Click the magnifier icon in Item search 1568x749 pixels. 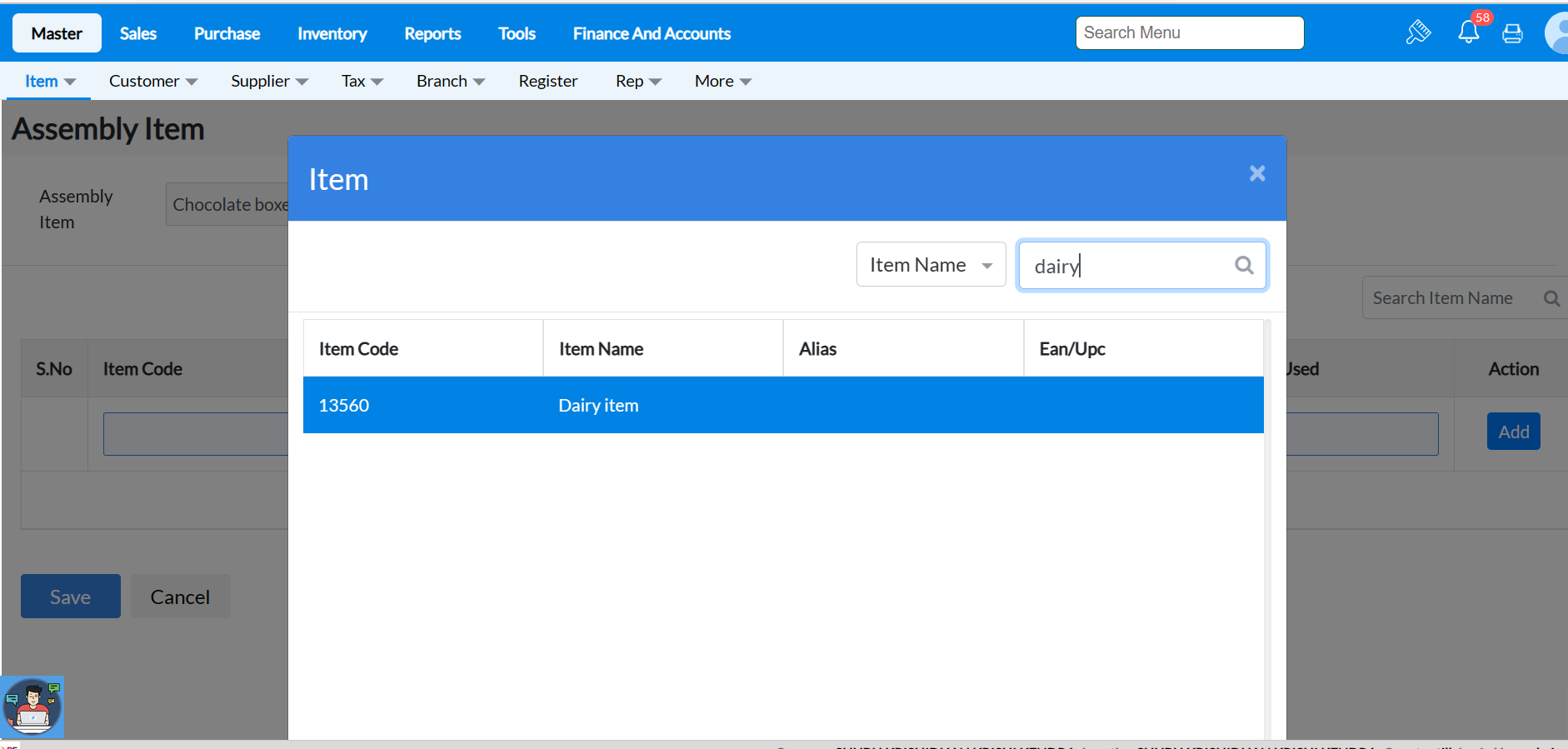pyautogui.click(x=1244, y=265)
